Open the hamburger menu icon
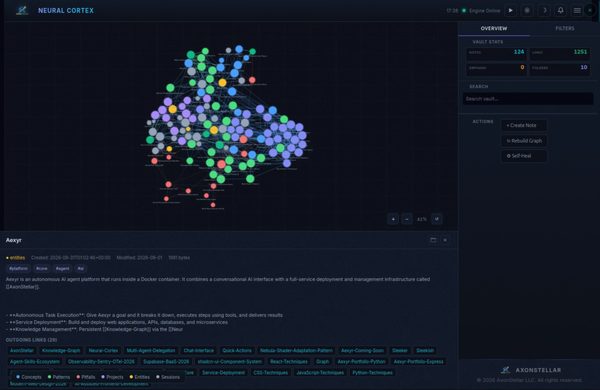 [x=577, y=10]
